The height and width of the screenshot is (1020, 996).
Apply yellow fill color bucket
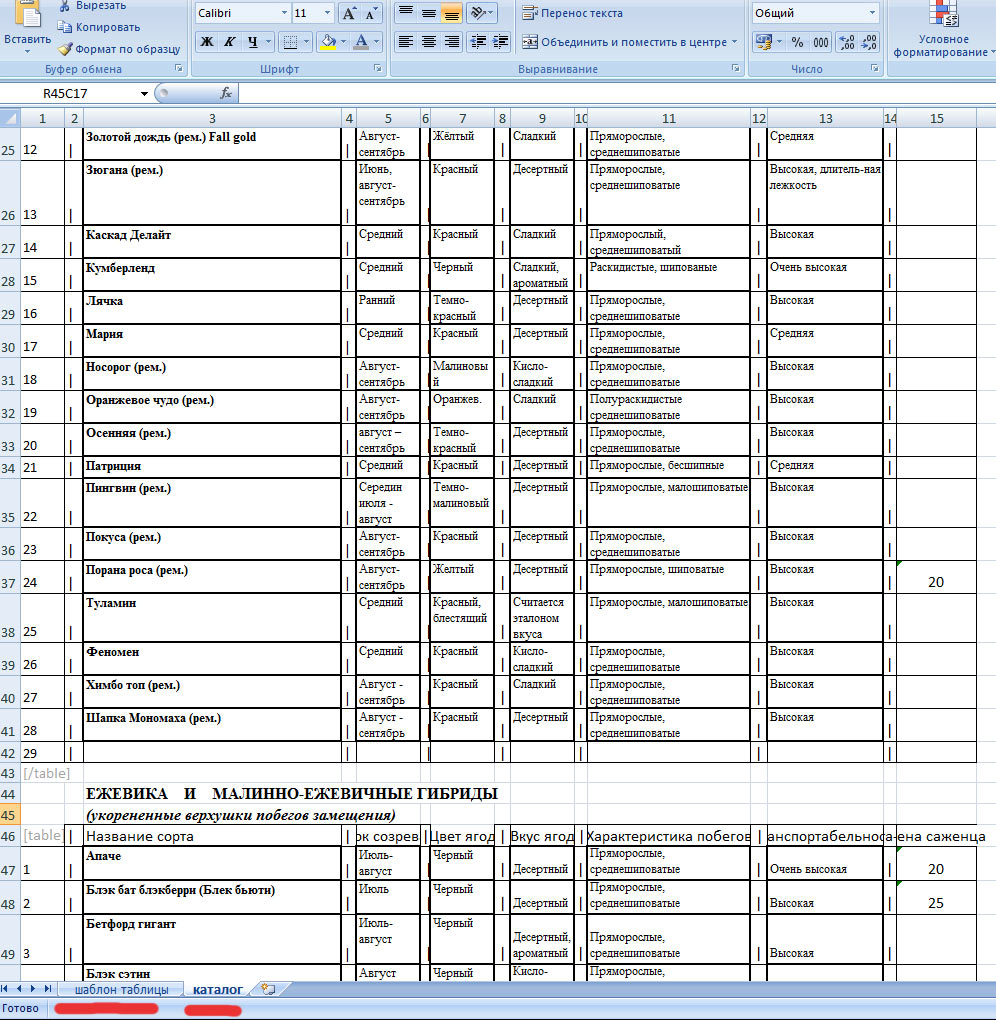coord(329,42)
